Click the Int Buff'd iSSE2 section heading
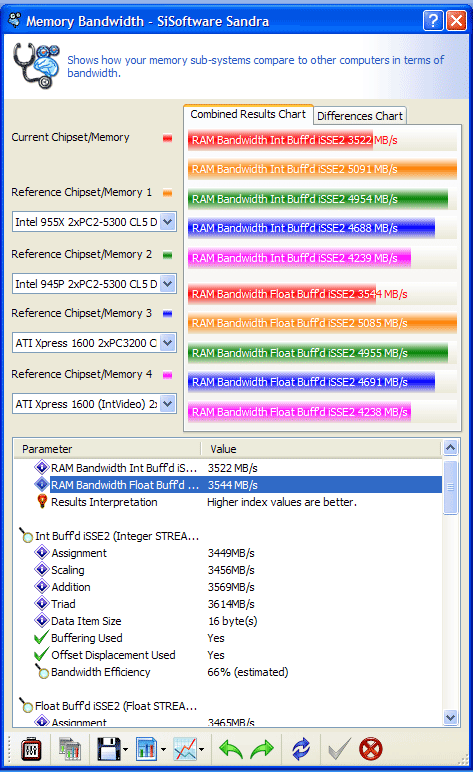This screenshot has width=473, height=772. coord(117,536)
